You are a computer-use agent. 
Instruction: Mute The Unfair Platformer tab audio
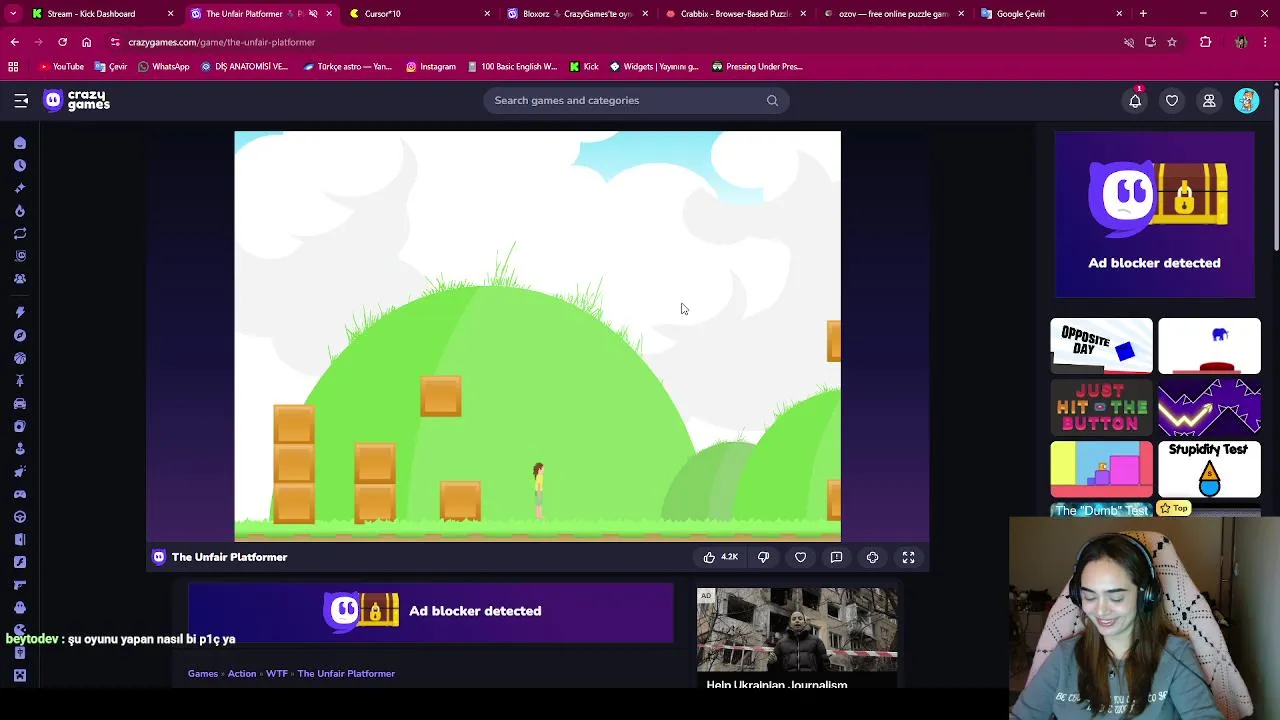[313, 14]
